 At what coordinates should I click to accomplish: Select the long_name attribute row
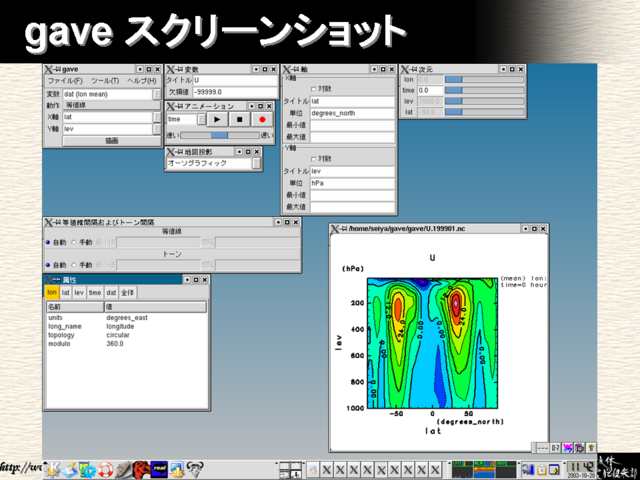127,327
